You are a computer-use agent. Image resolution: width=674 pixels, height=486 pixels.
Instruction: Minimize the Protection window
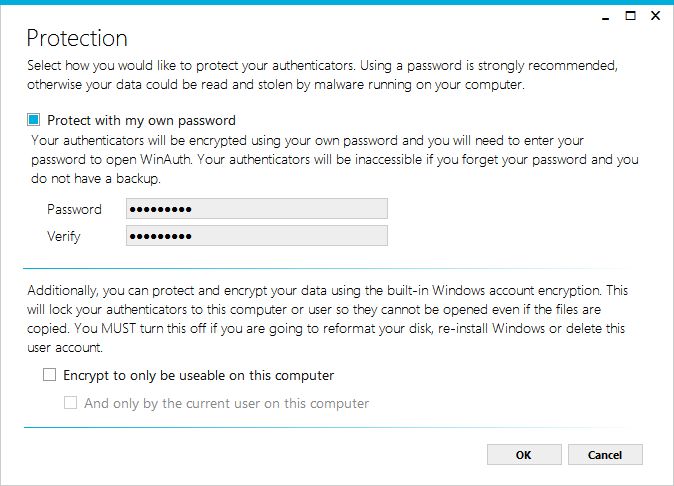[x=606, y=17]
